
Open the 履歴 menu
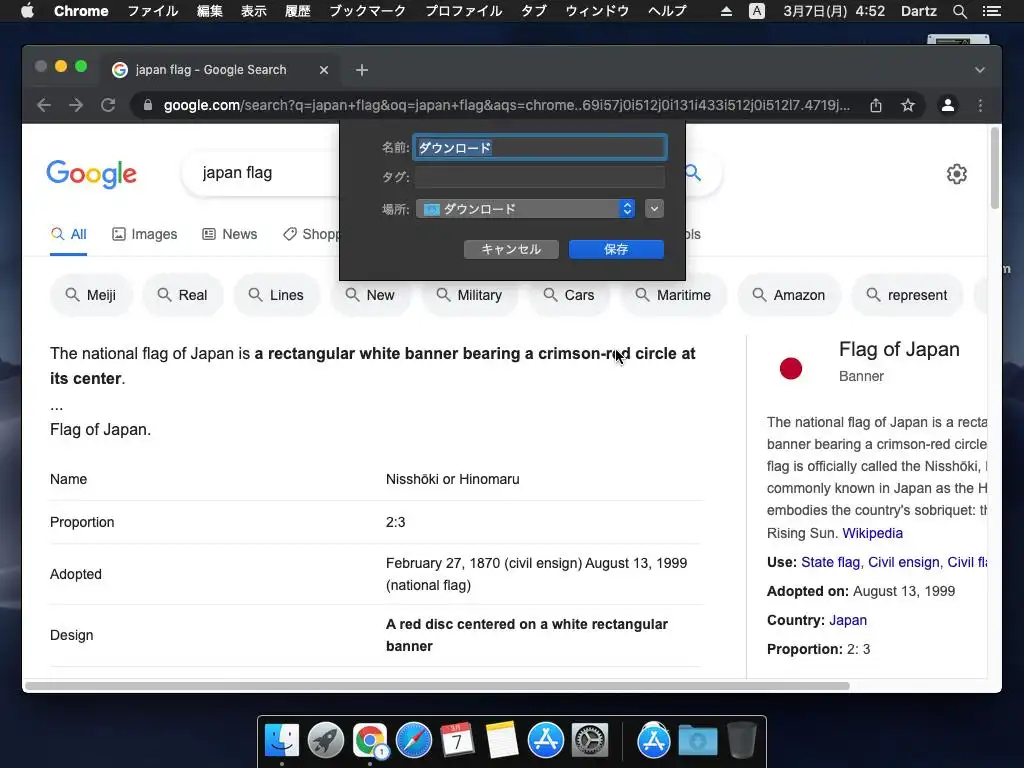tap(297, 11)
